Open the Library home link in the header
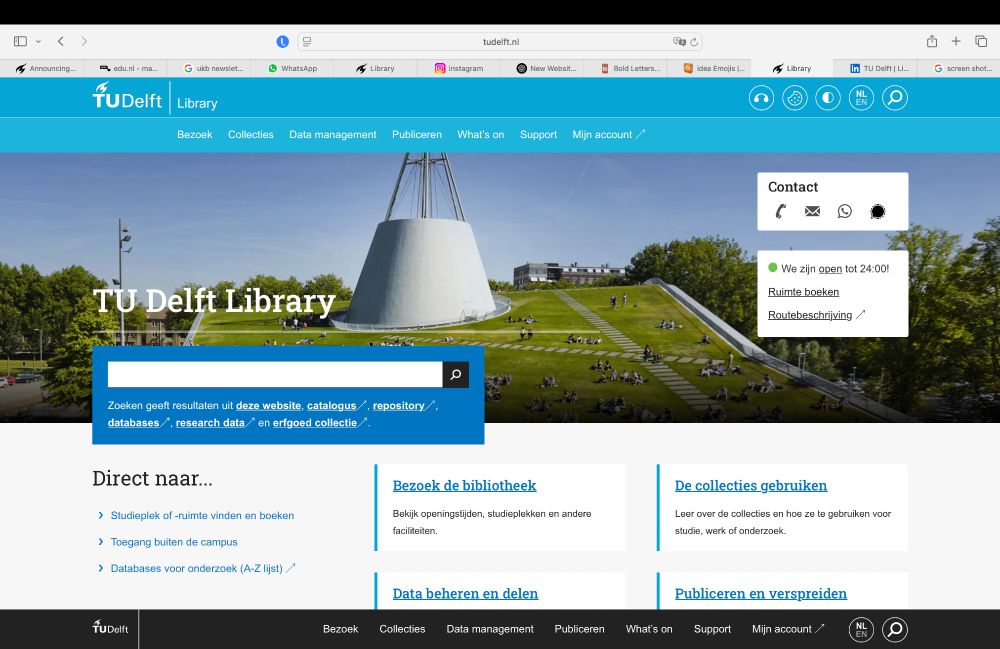The image size is (1000, 649). [x=197, y=103]
